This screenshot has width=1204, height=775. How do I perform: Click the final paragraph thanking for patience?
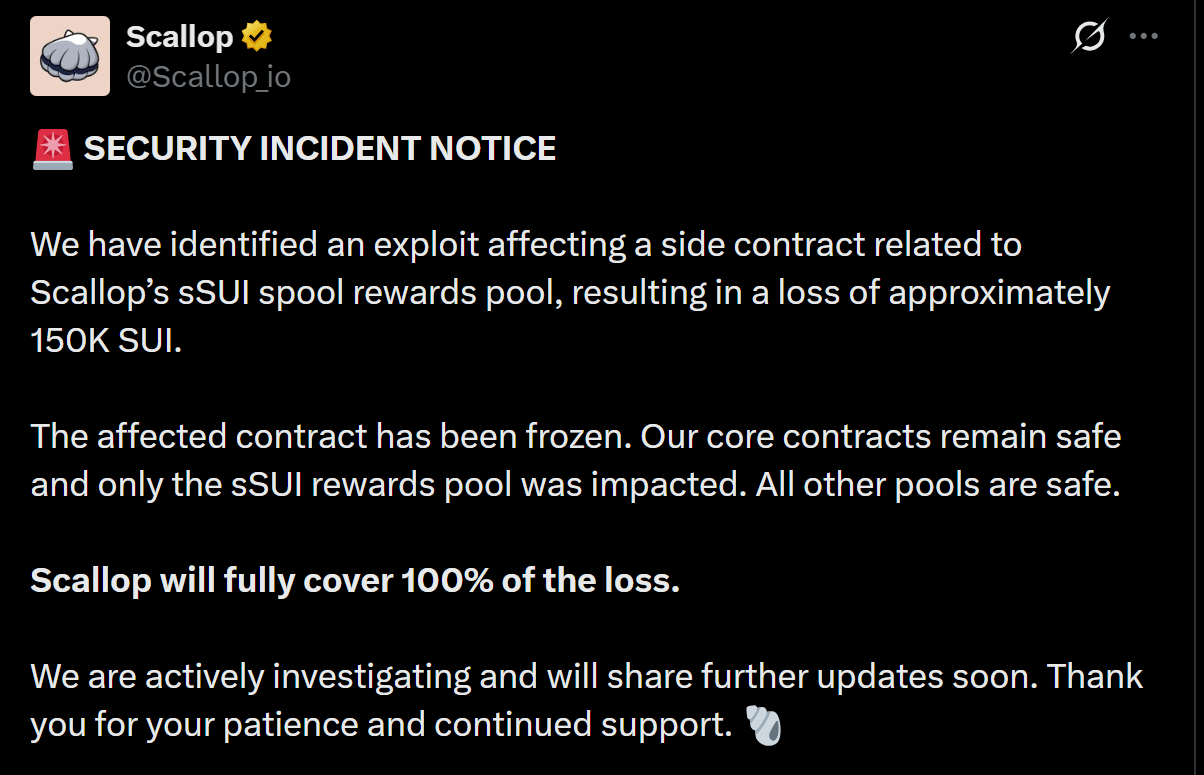(585, 700)
